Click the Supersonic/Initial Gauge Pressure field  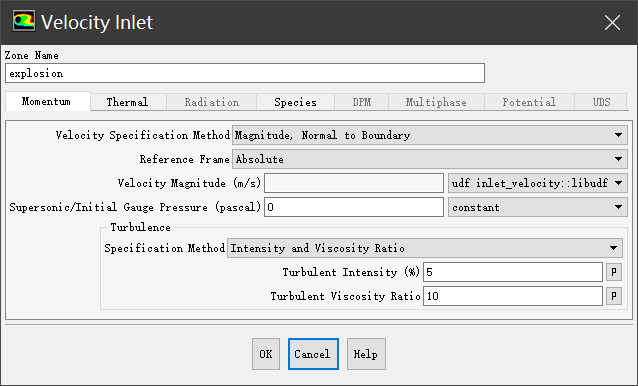tap(354, 207)
